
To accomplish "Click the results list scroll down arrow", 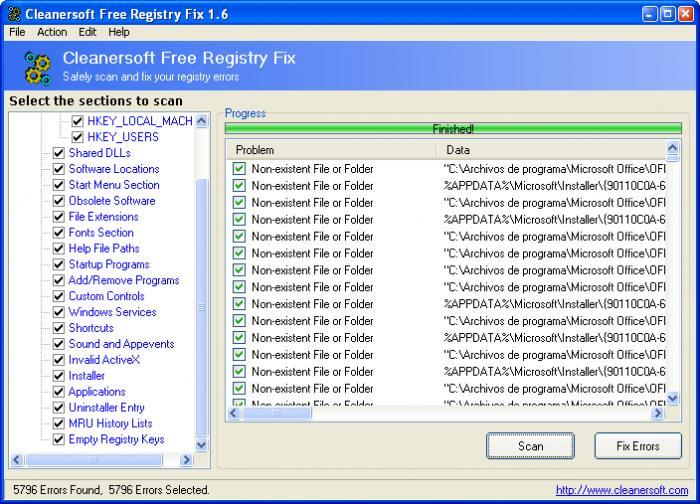I will [673, 397].
